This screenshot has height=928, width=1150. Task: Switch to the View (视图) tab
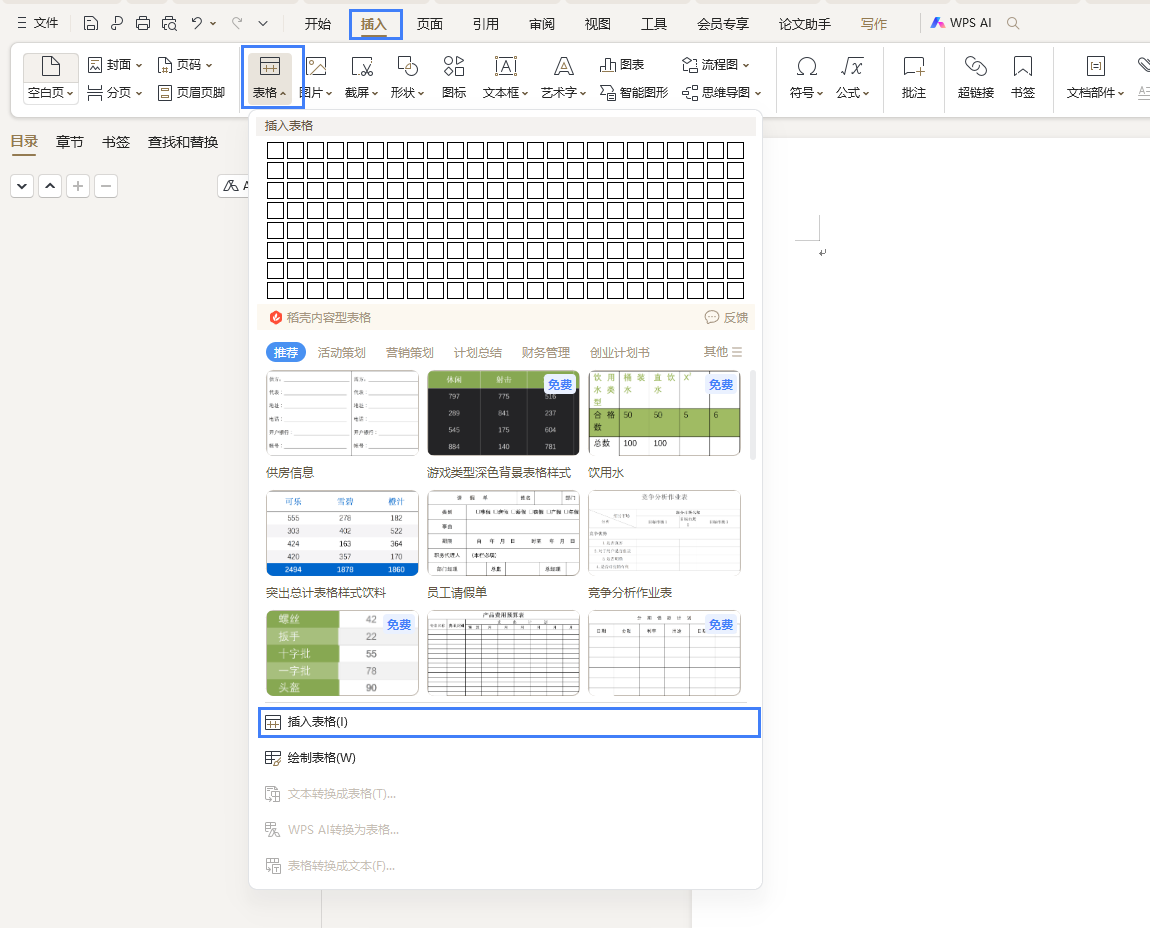598,24
